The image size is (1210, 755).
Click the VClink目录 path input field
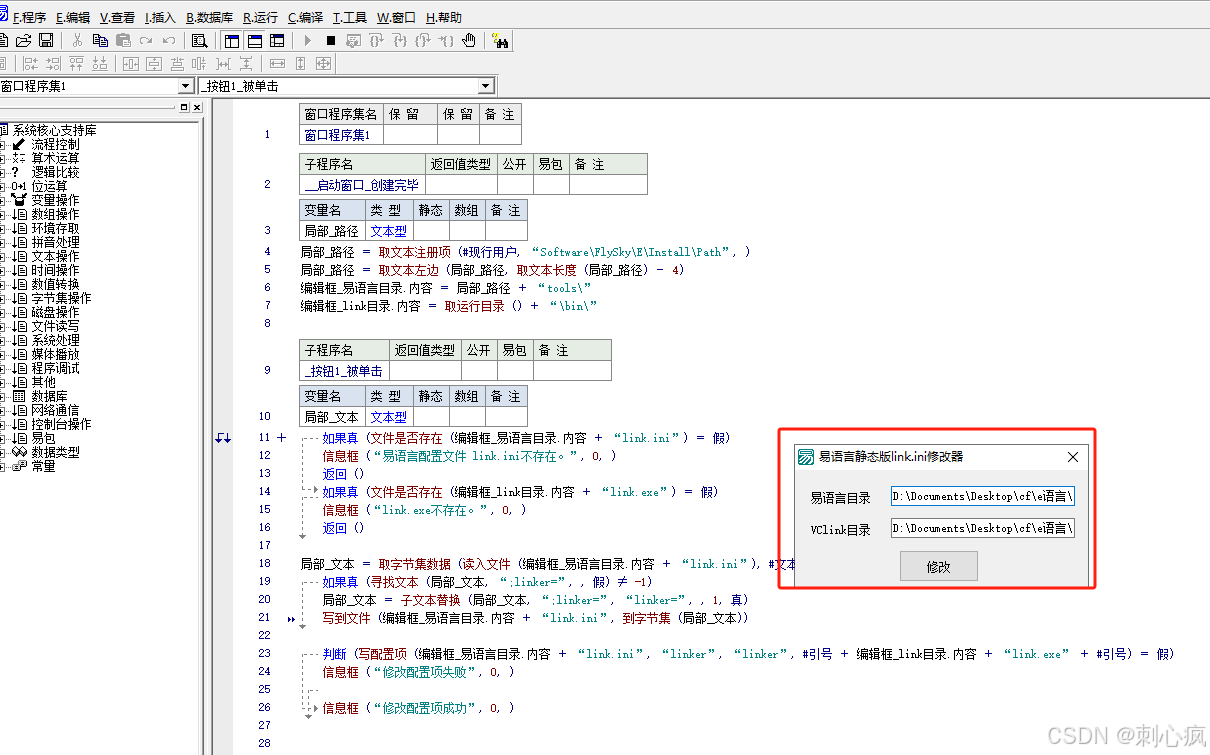(983, 528)
